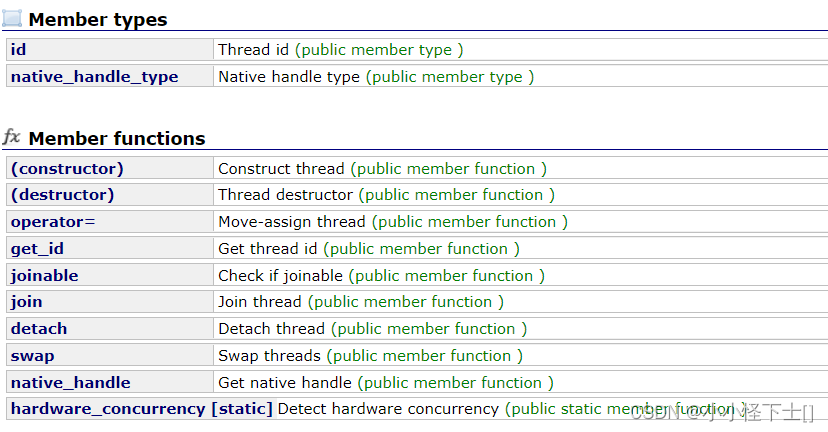Click the 'Check if joinable' description
The image size is (828, 432).
pos(280,275)
